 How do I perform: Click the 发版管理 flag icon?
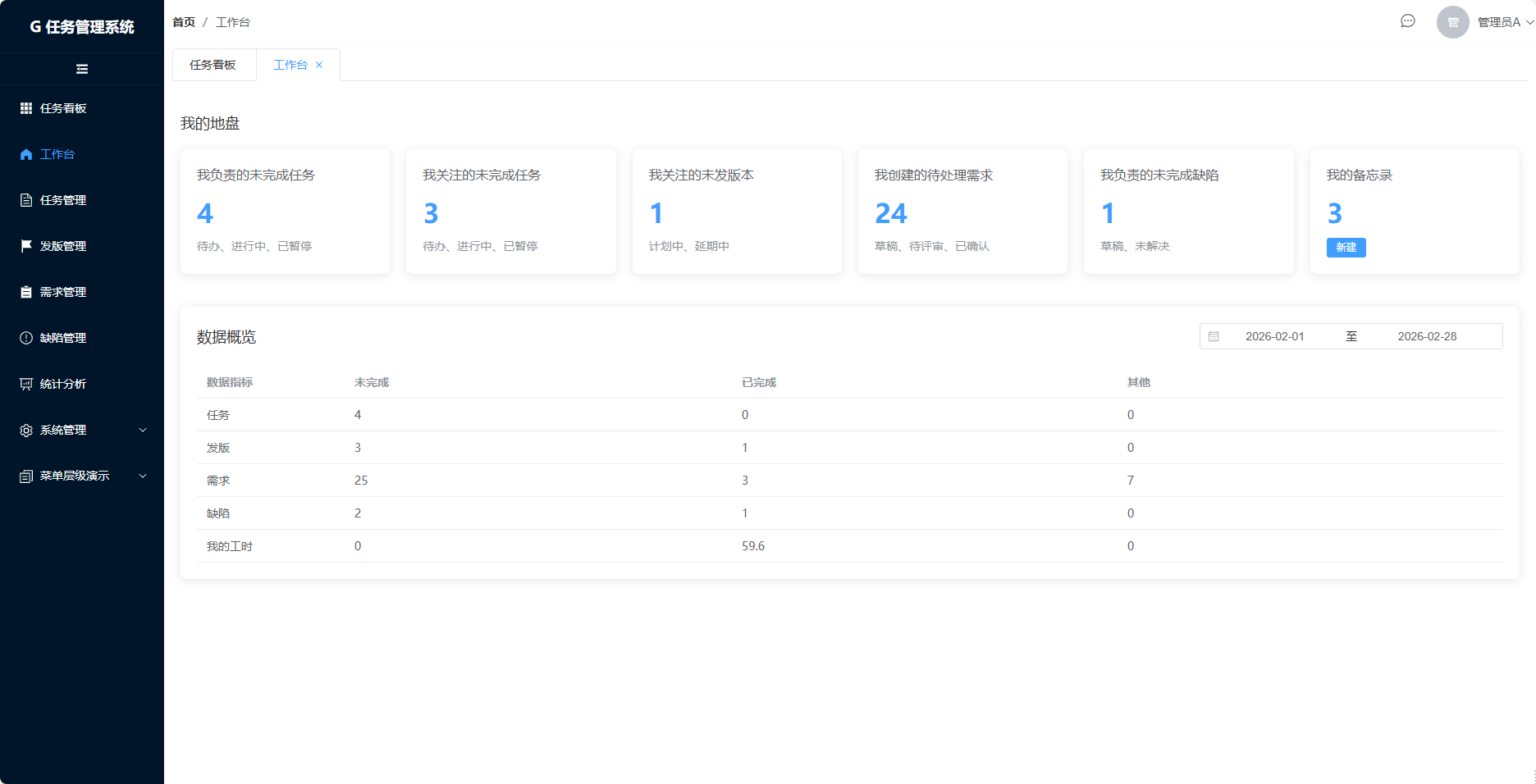(x=26, y=246)
